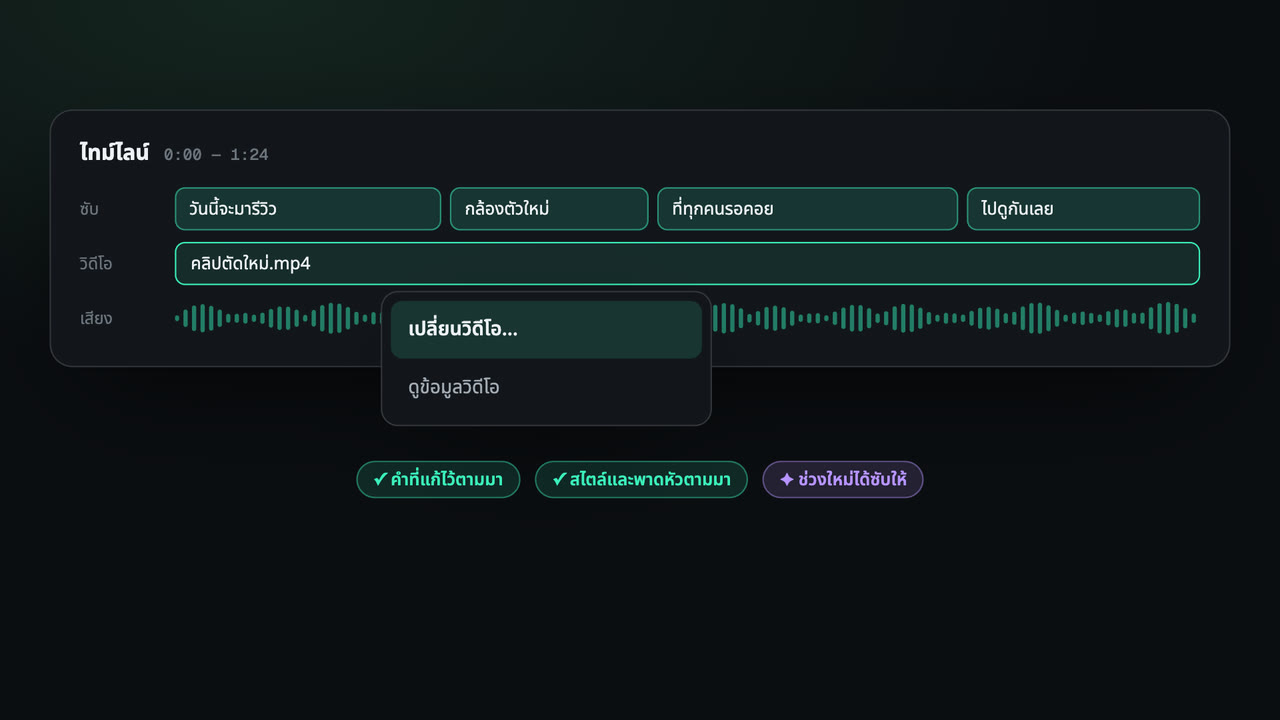This screenshot has height=720, width=1280.
Task: Select the subtitle clip "ไปดูกันเลย"
Action: (x=1083, y=209)
